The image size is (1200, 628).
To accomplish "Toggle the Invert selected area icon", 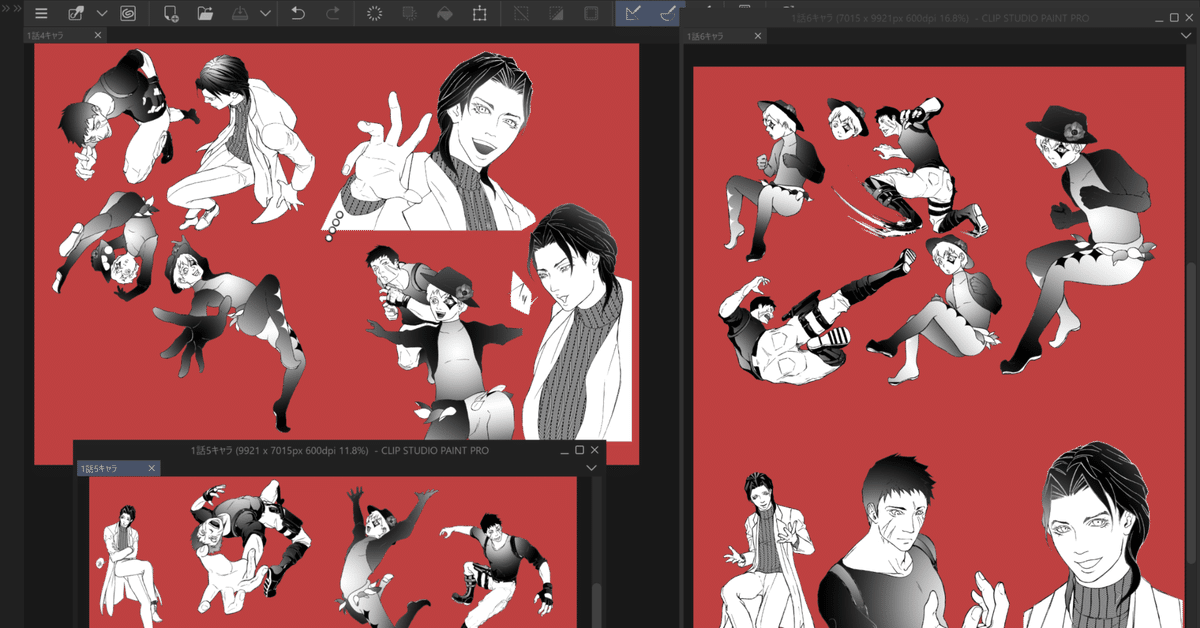I will pyautogui.click(x=556, y=14).
